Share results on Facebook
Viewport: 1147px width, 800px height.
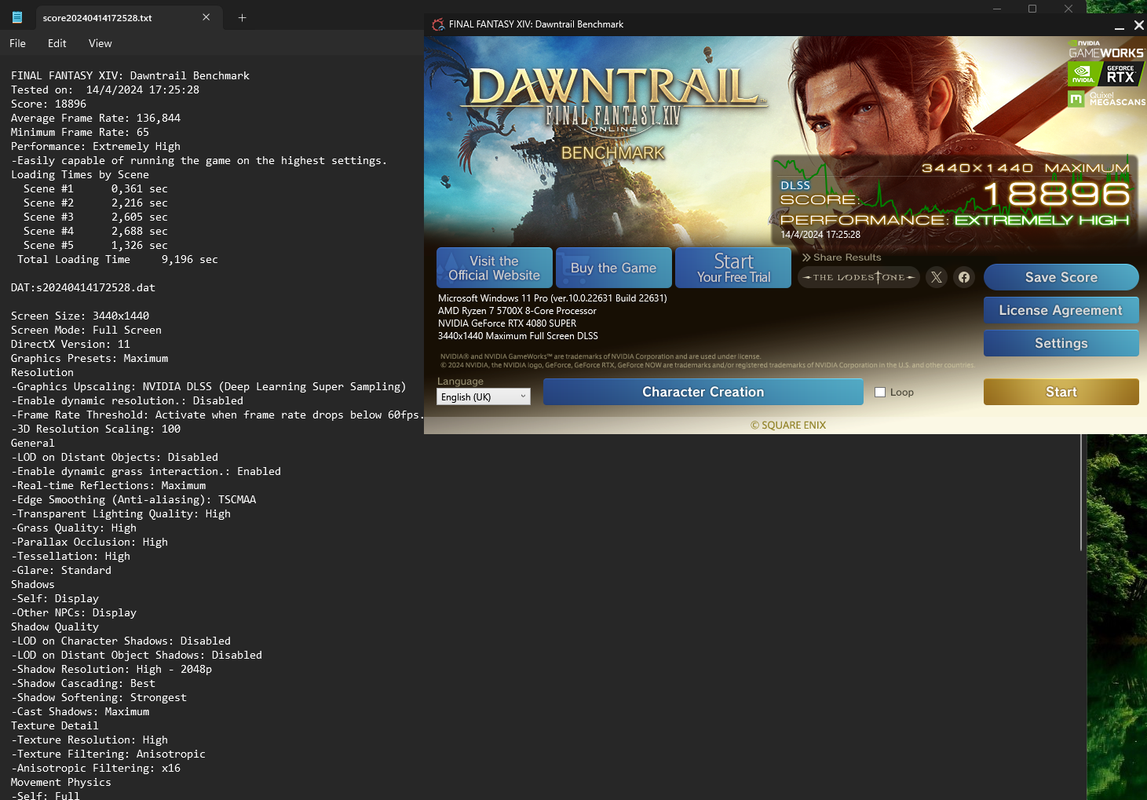tap(964, 277)
